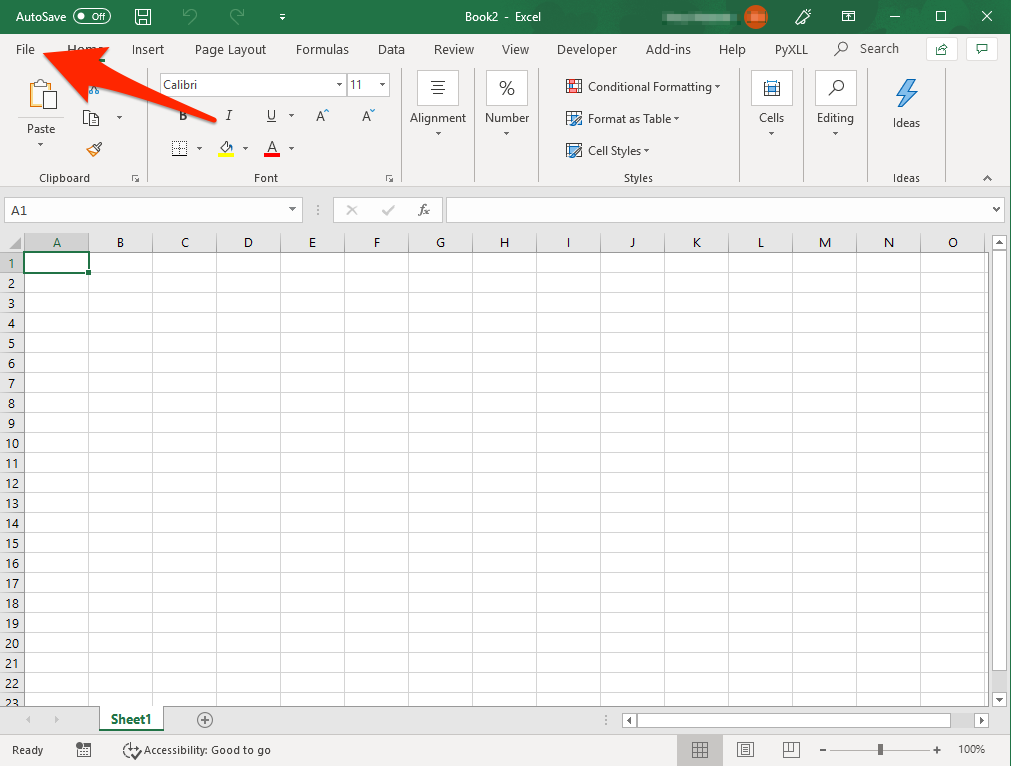
Task: Click the zoom slider handle
Action: (880, 750)
